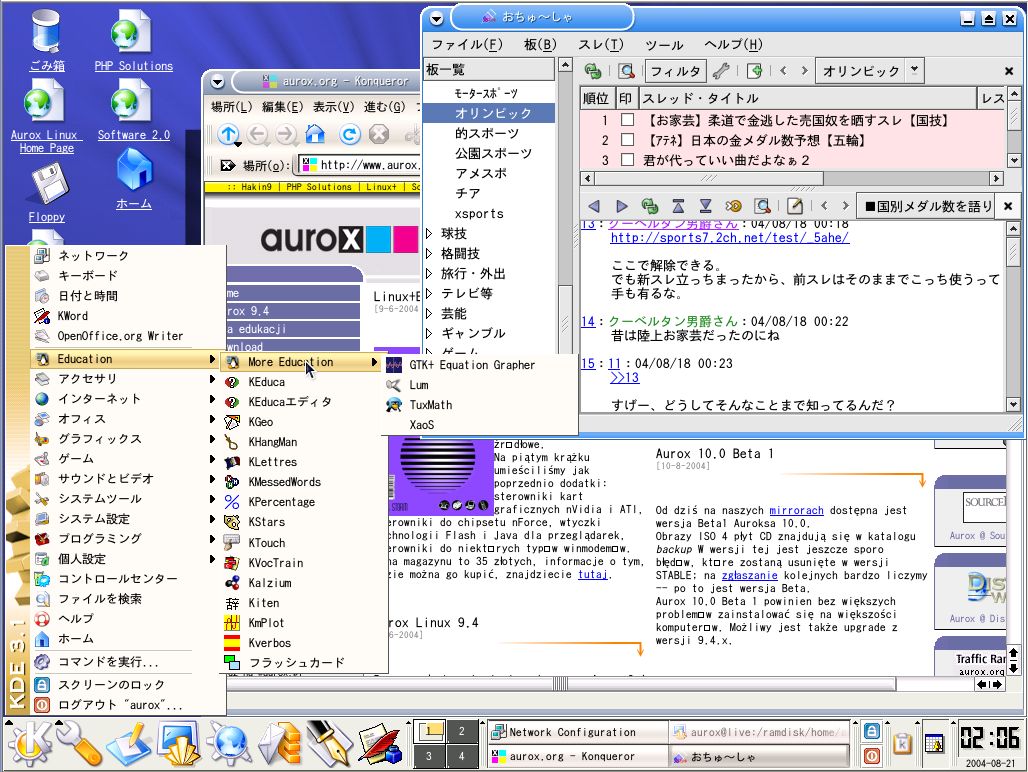Expand the 球技 board category
Screen dimensions: 1028x772
tap(429, 233)
